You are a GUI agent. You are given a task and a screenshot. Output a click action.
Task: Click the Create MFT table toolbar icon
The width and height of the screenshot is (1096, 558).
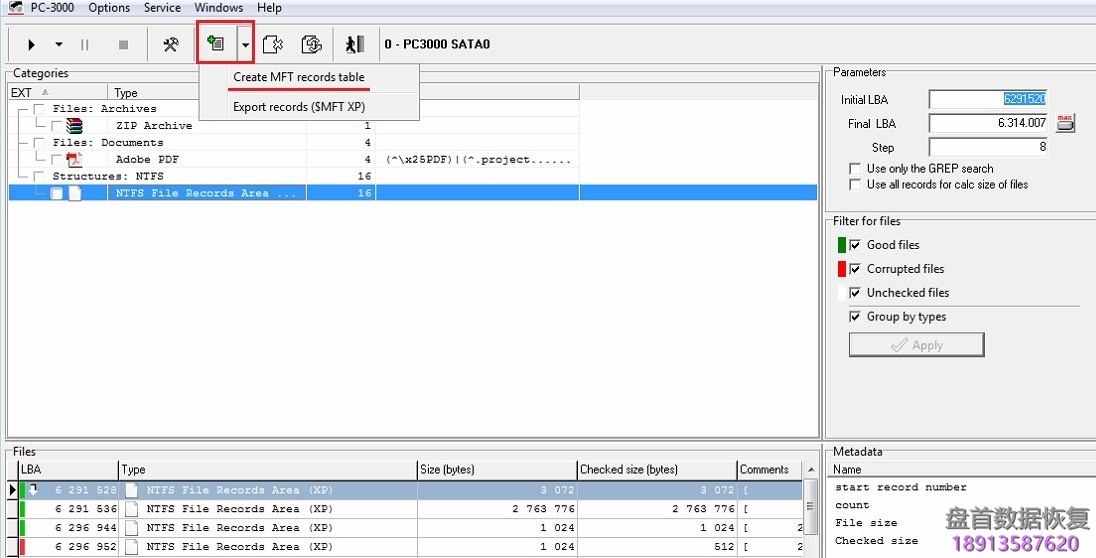[215, 44]
